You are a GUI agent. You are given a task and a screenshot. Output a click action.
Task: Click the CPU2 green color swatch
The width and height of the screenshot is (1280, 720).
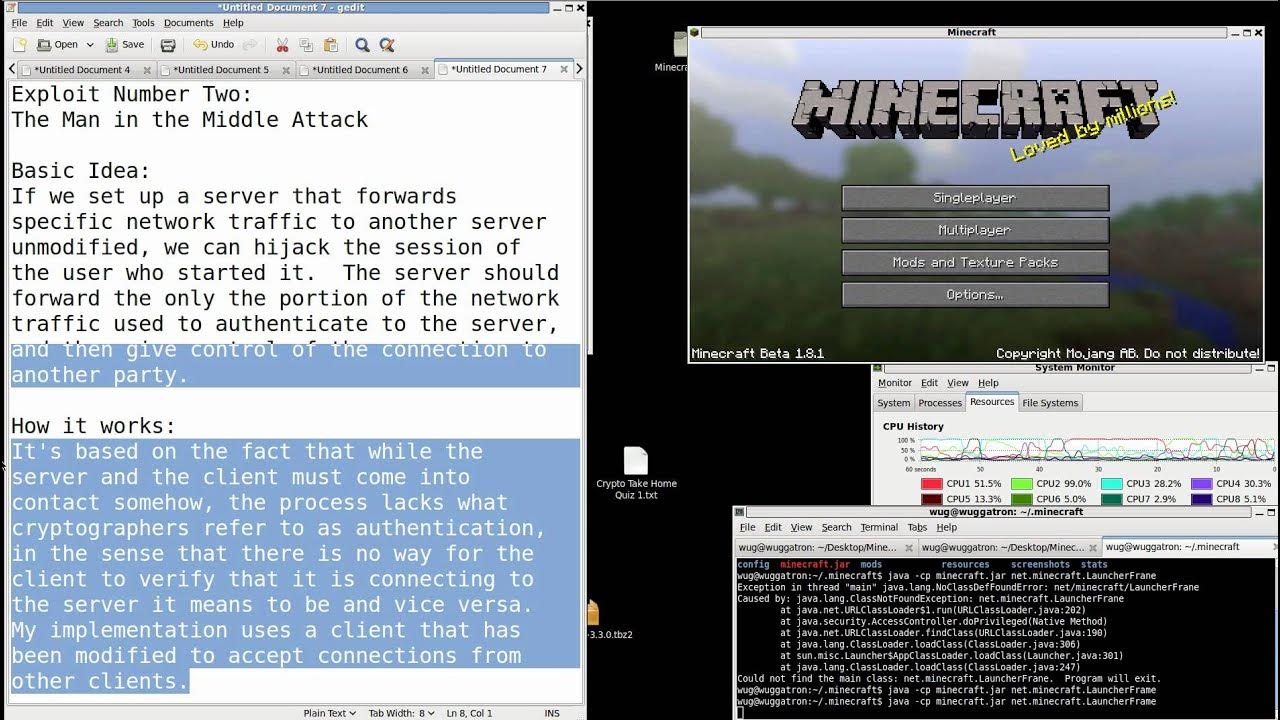pos(1022,484)
